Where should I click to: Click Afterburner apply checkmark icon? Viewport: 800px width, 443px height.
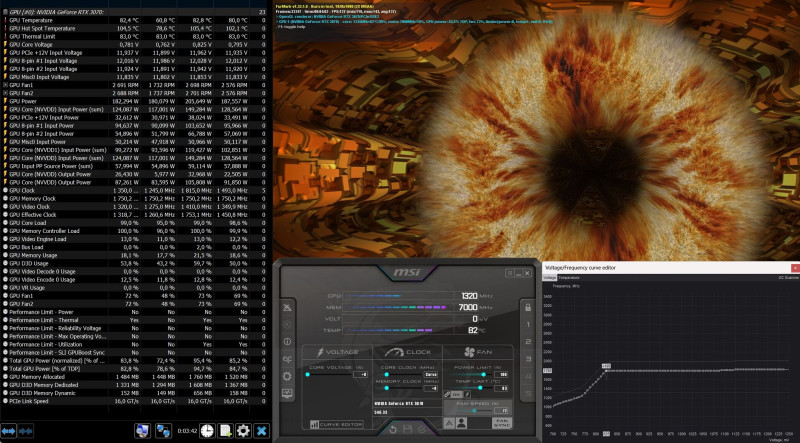pyautogui.click(x=422, y=429)
